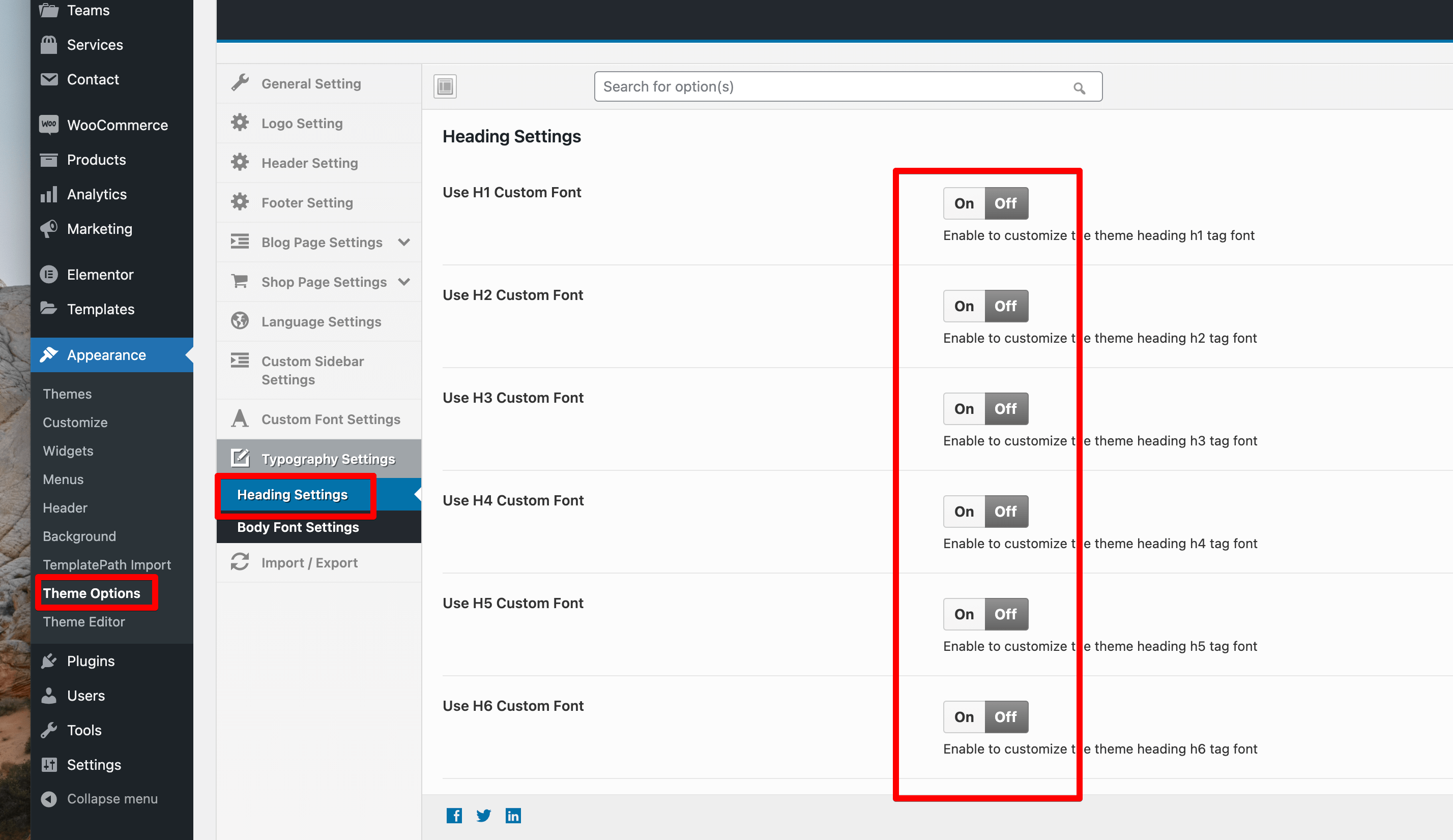Click the Import / Export refresh icon

coord(240,562)
